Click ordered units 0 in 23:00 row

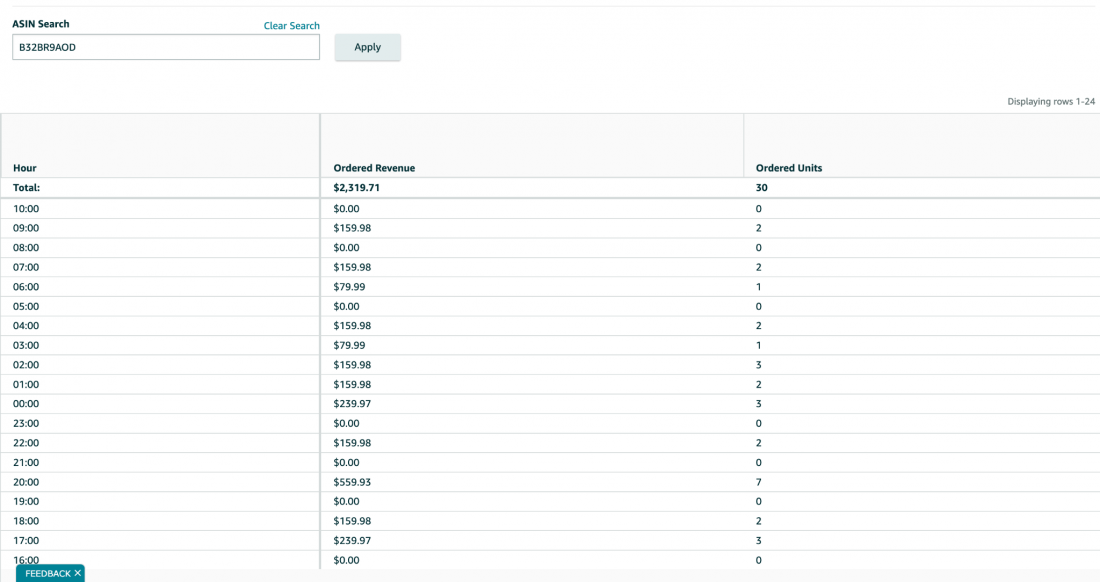click(758, 424)
